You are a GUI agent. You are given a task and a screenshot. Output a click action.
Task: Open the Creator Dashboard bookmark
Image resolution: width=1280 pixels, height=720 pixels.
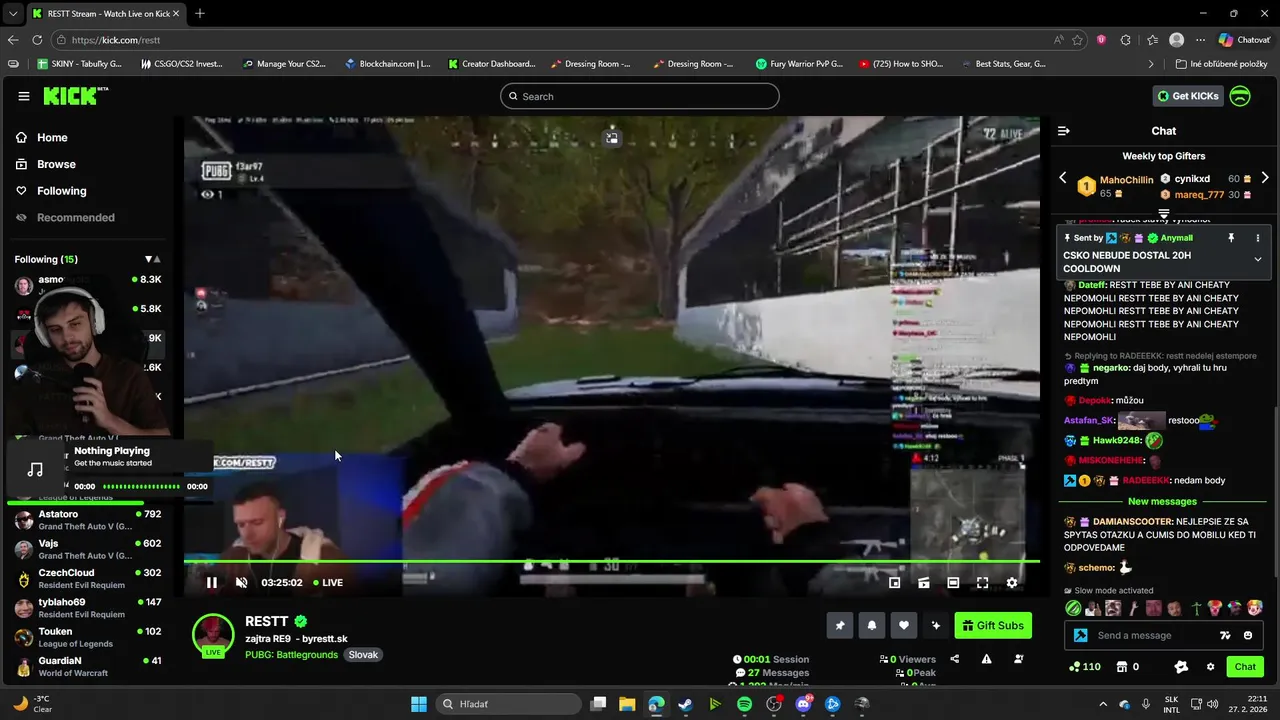point(491,64)
